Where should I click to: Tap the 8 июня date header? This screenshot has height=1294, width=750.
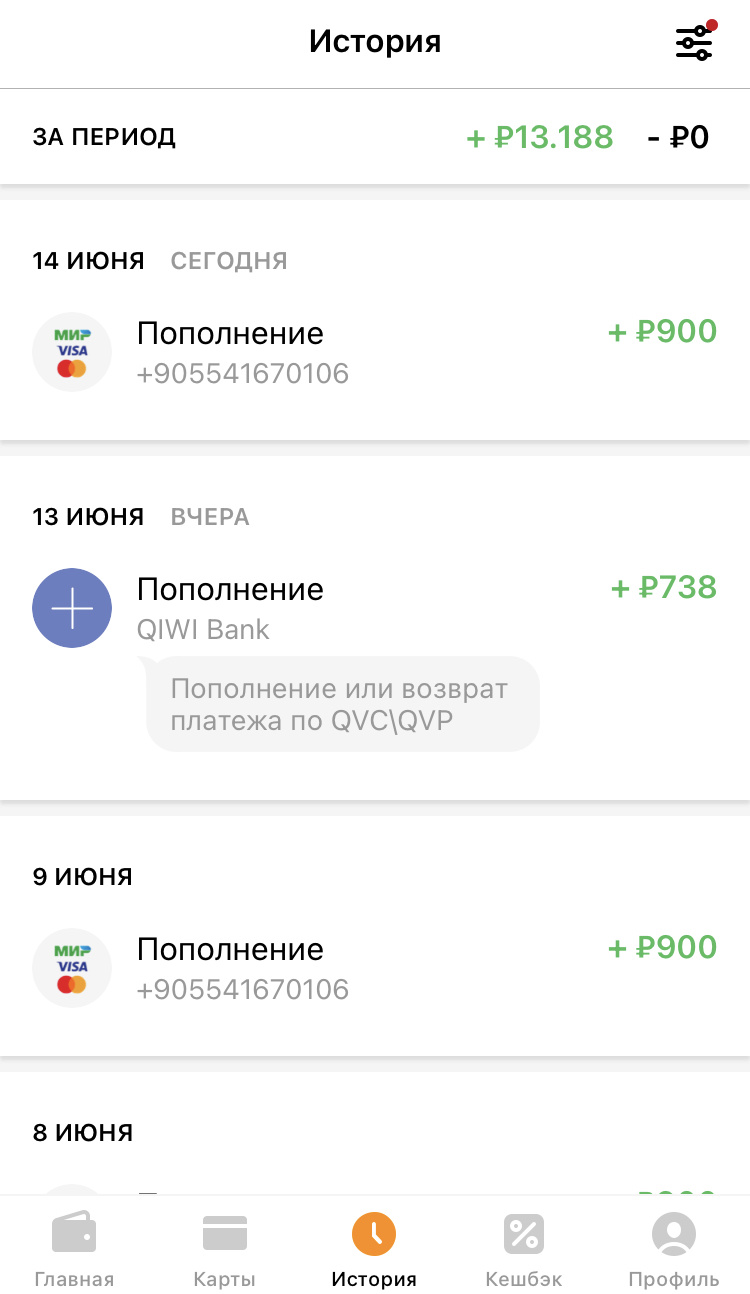tap(83, 1132)
